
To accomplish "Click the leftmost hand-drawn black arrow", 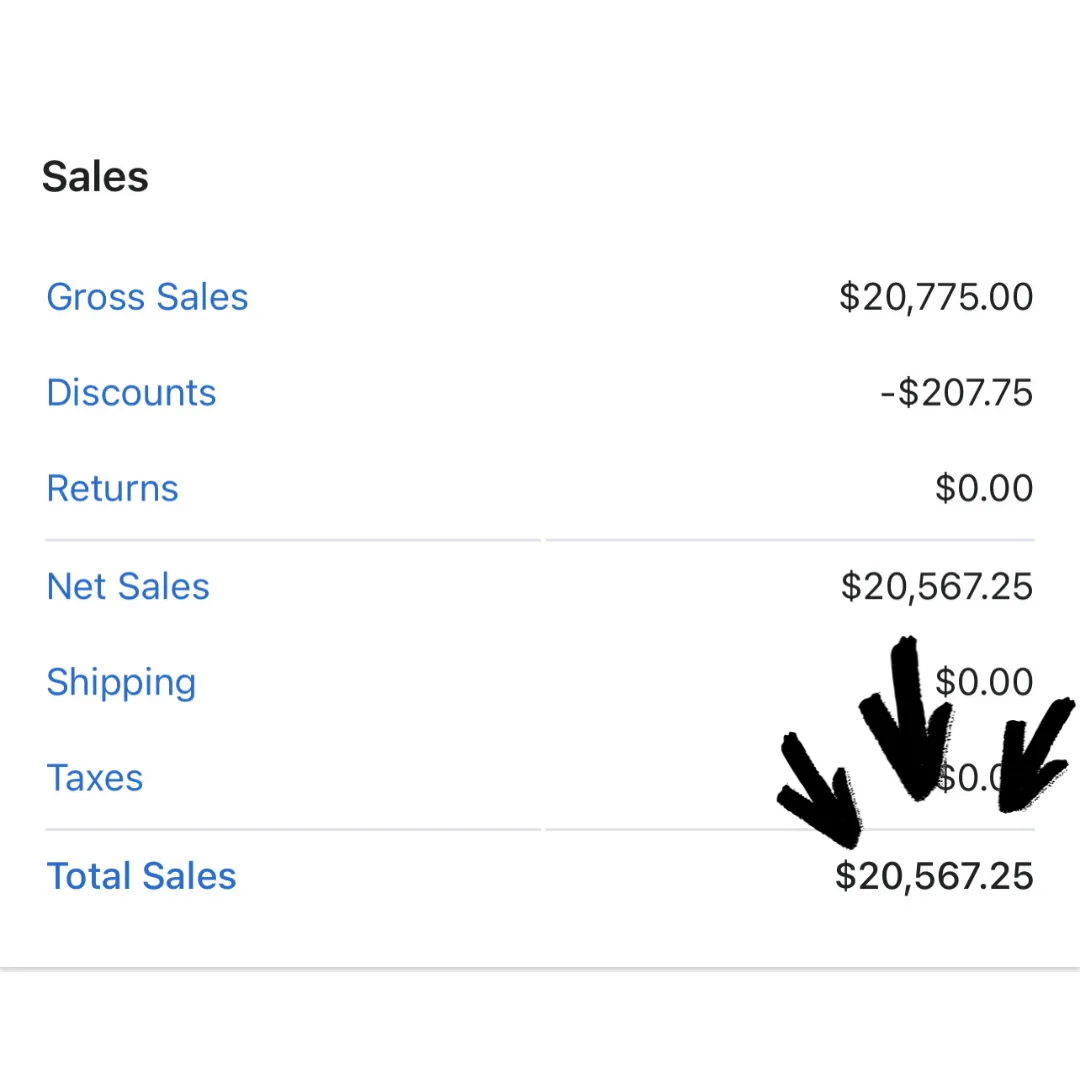I will click(822, 790).
